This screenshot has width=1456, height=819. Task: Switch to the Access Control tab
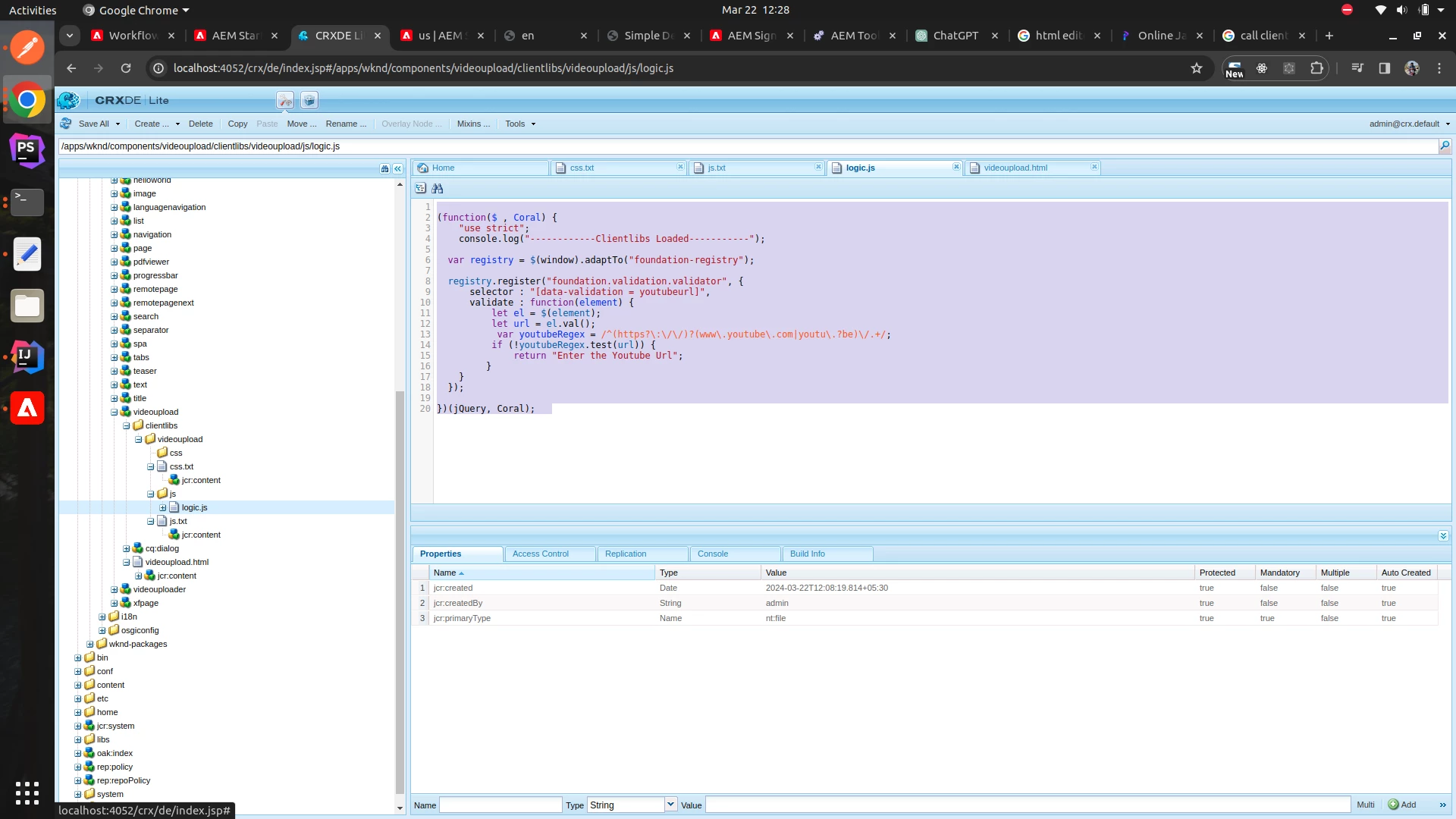(x=541, y=554)
